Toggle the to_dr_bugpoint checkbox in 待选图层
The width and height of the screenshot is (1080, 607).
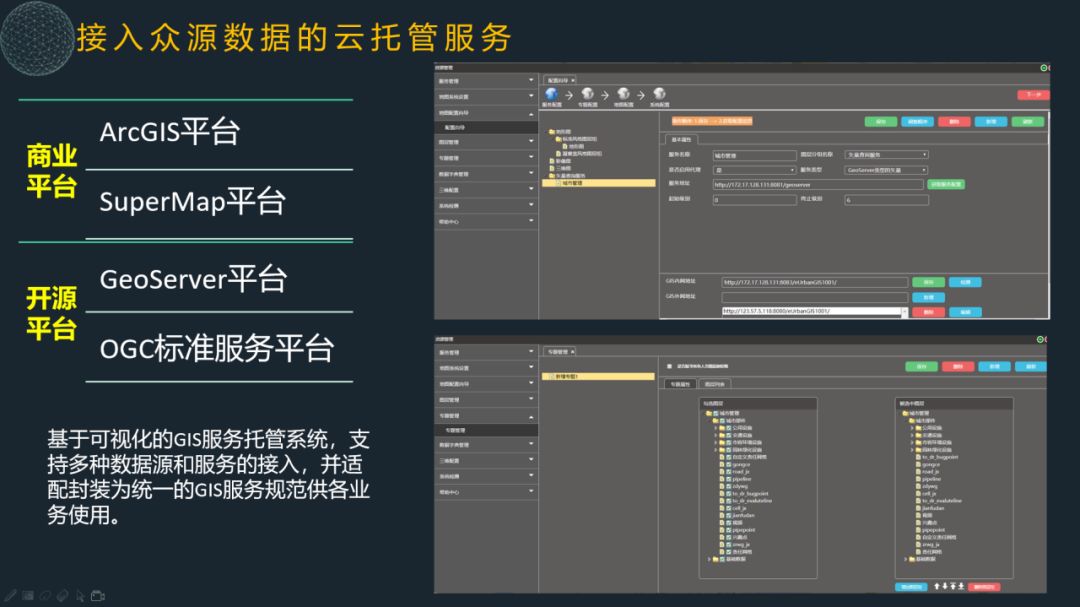coord(729,493)
